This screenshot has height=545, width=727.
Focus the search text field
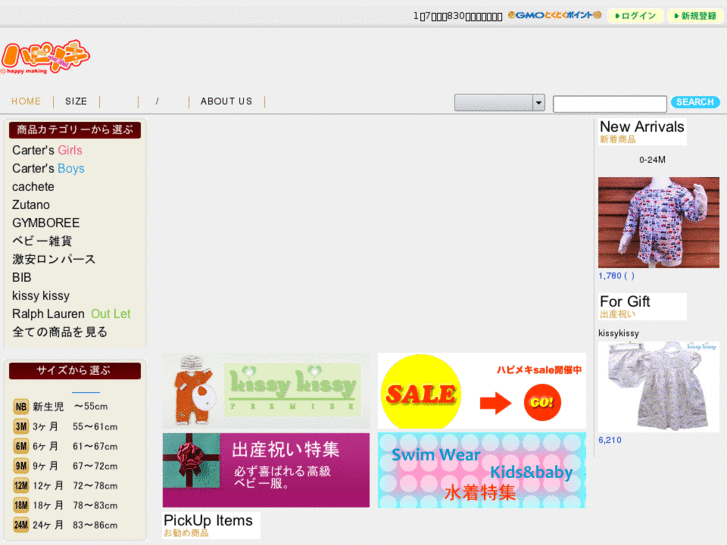[610, 104]
